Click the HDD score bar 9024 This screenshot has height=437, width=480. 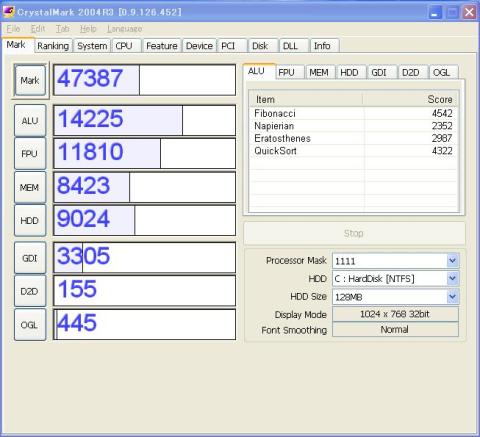[144, 220]
